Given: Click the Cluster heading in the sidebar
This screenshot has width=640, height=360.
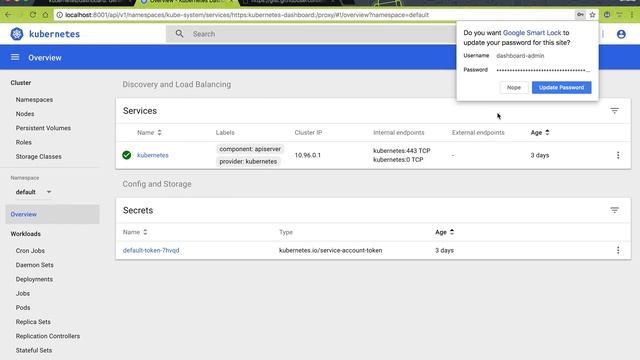Looking at the screenshot, I should click(x=21, y=83).
